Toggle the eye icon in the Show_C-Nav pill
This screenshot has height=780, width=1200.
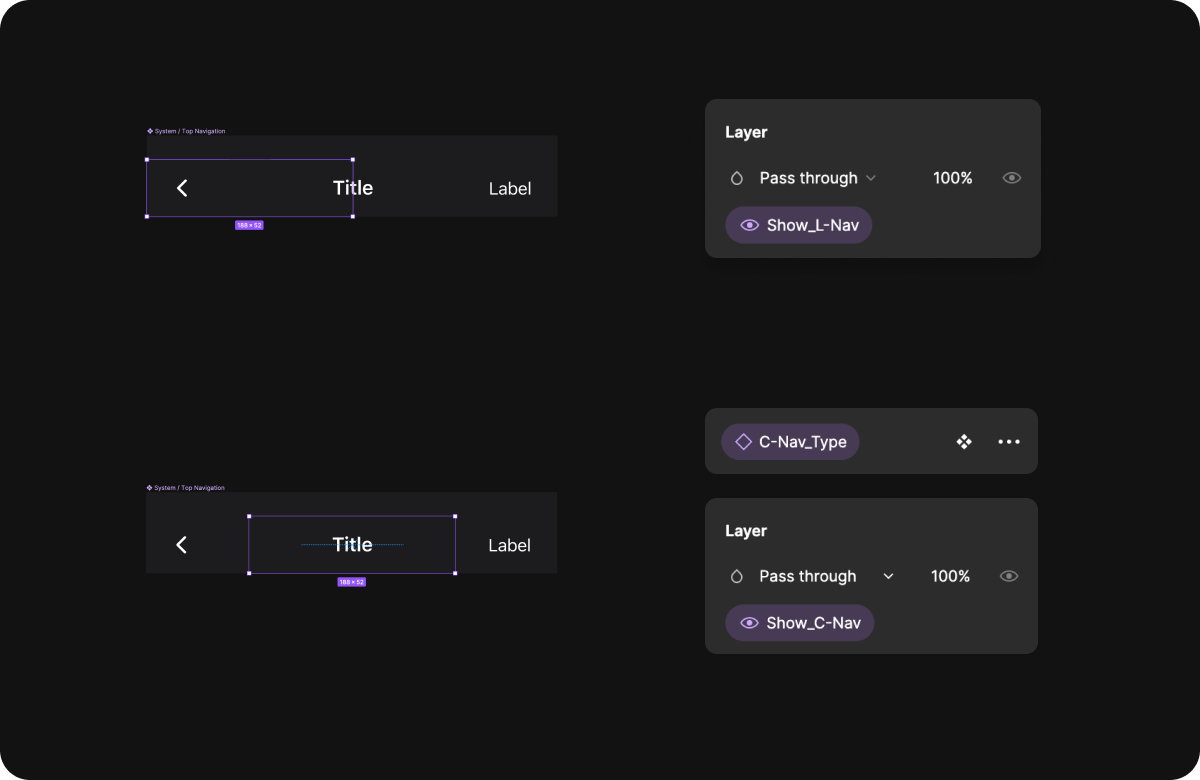pyautogui.click(x=749, y=623)
